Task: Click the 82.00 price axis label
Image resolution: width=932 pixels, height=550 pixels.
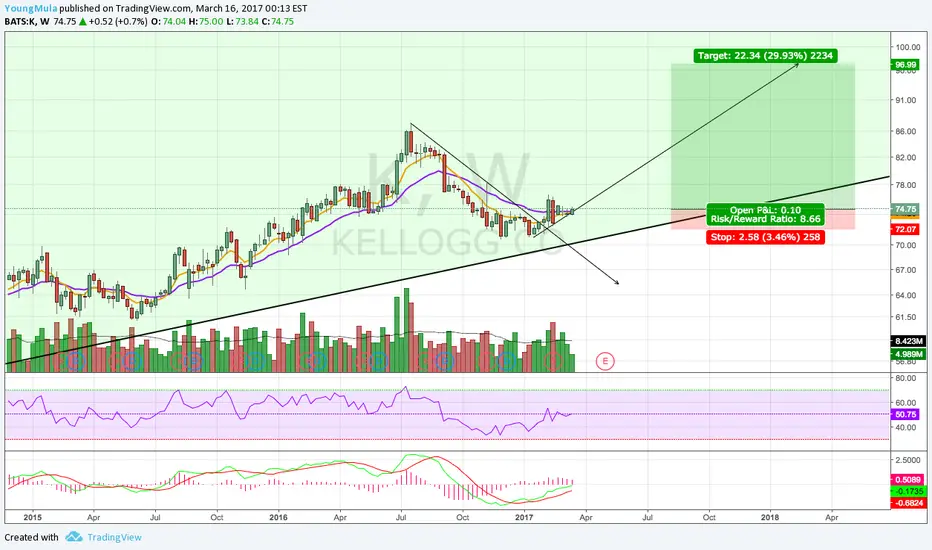Action: pos(906,158)
